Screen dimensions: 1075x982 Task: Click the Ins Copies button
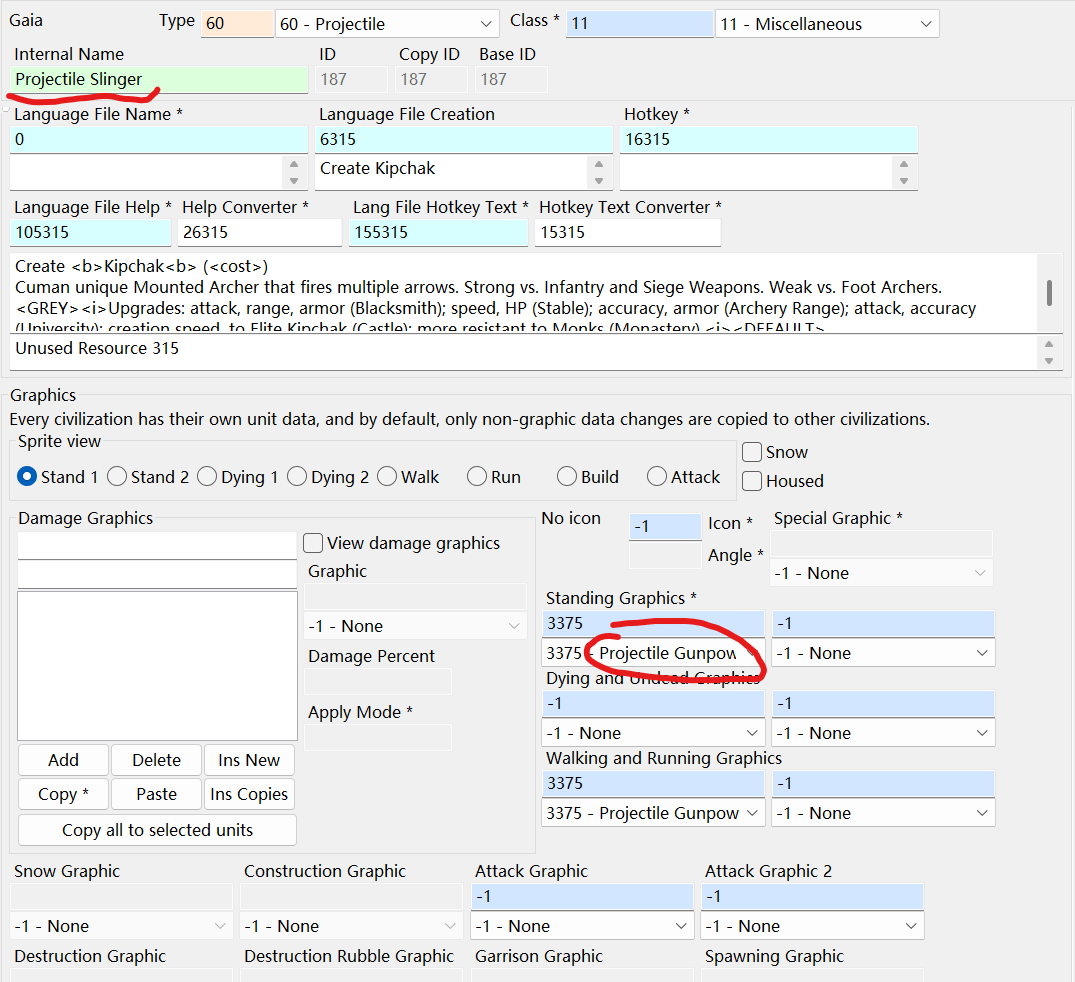pos(248,794)
